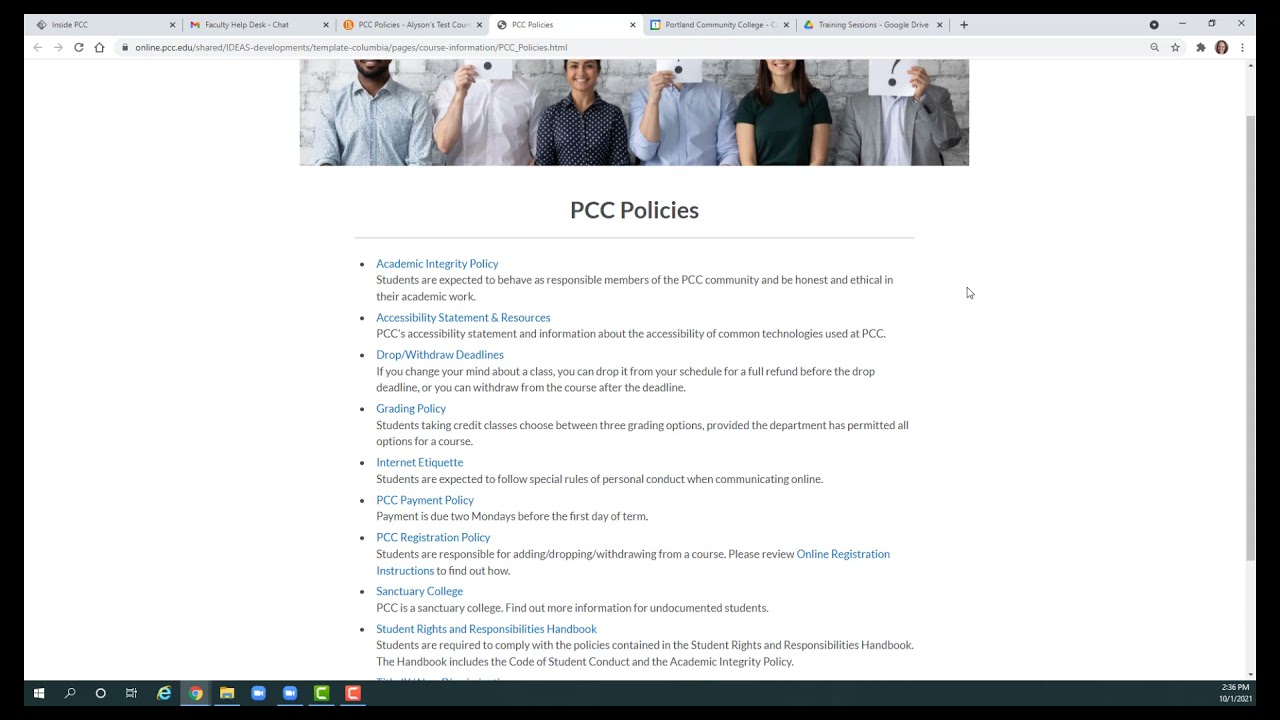Open the Extensions puzzle icon

tap(1201, 47)
